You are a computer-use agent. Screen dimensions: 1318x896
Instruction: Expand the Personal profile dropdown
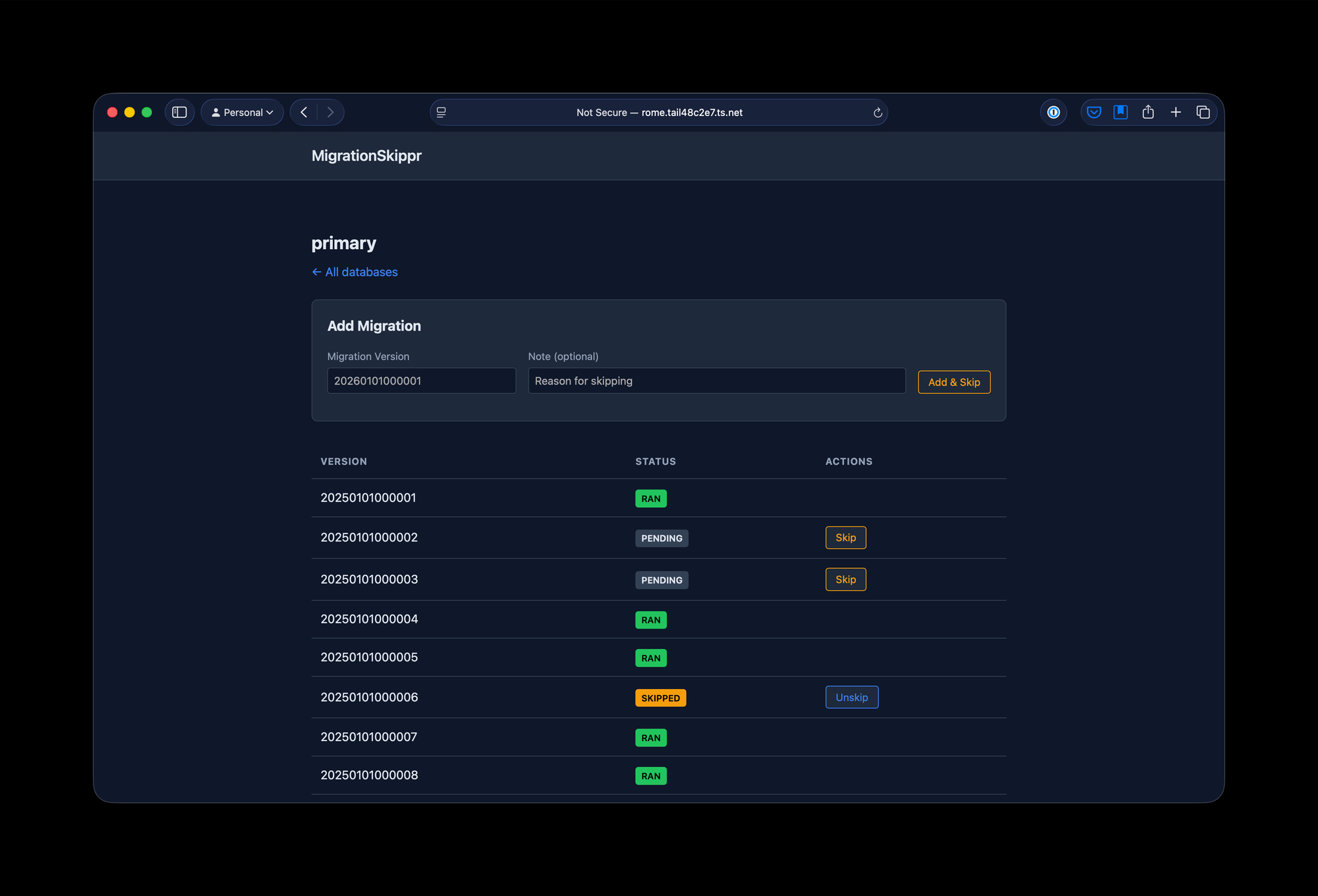[242, 113]
